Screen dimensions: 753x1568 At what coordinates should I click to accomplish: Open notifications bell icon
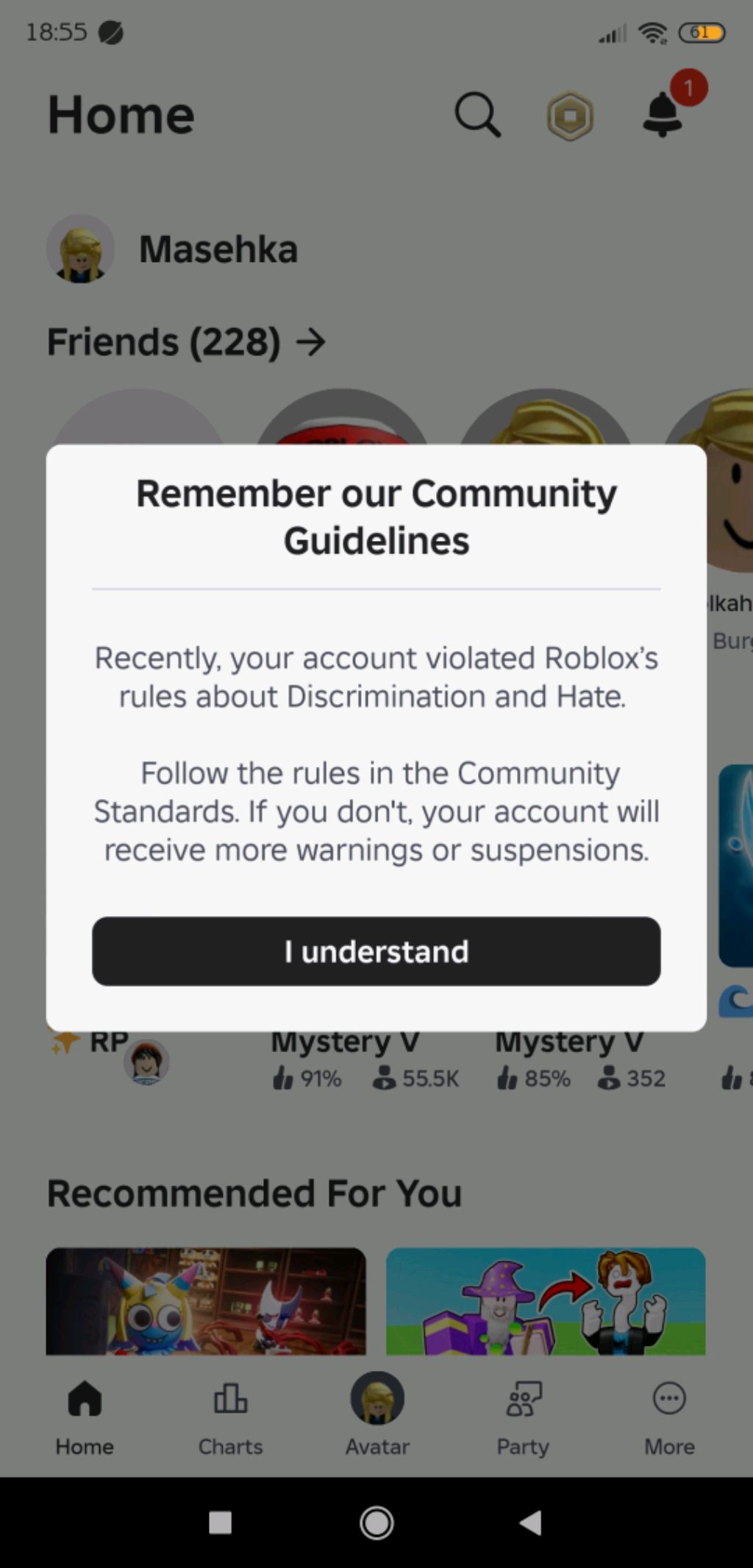[663, 114]
